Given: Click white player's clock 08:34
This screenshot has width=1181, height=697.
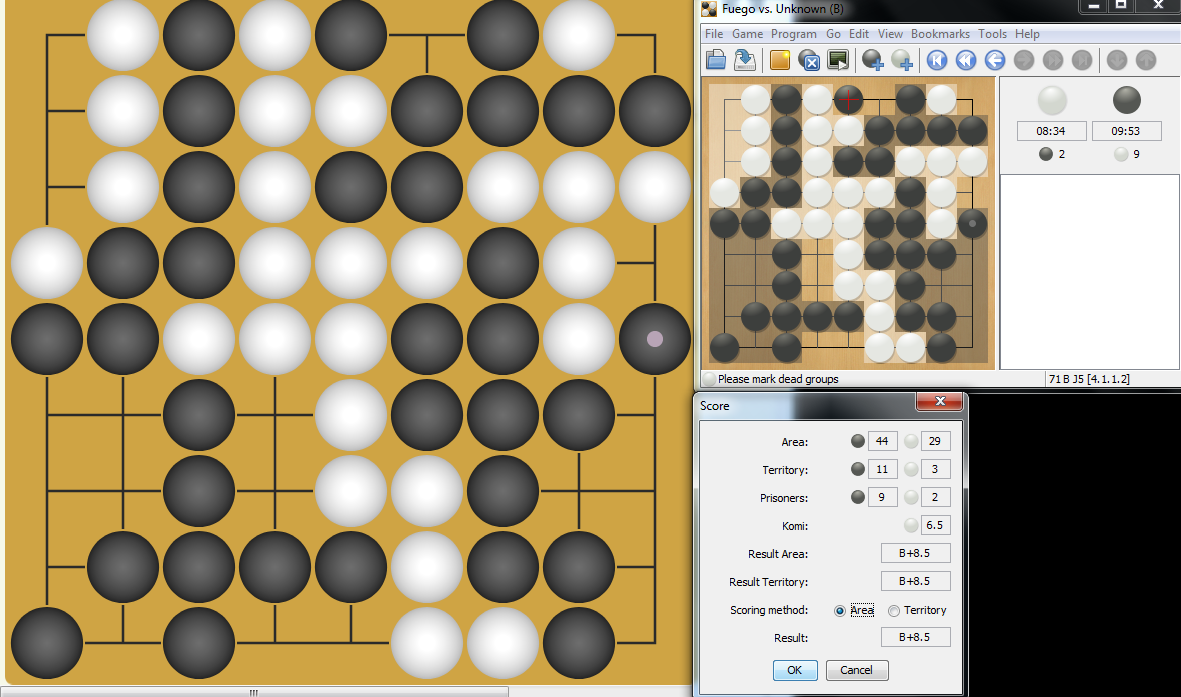Looking at the screenshot, I should point(1051,131).
